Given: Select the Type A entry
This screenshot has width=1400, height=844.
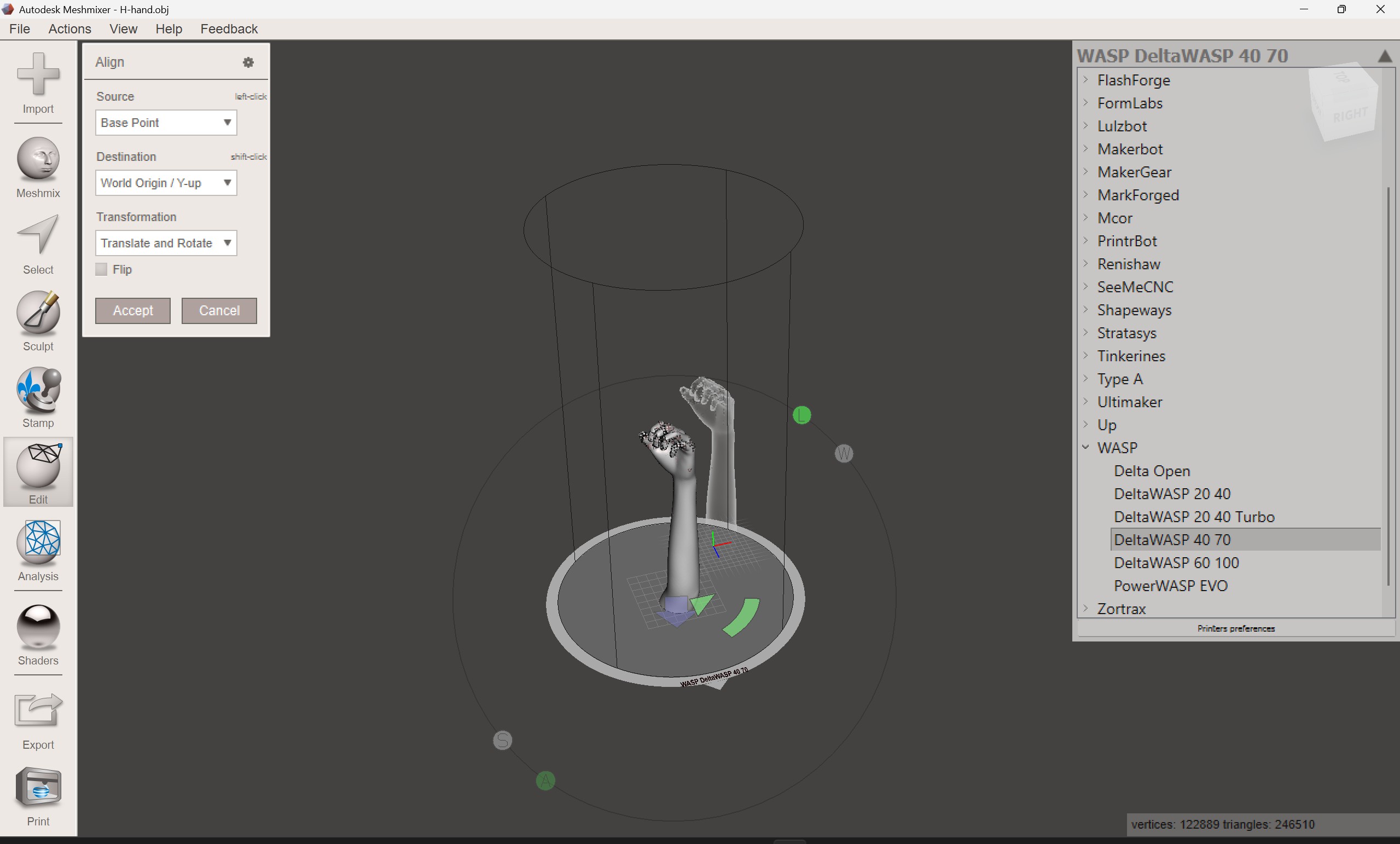Looking at the screenshot, I should coord(1120,379).
